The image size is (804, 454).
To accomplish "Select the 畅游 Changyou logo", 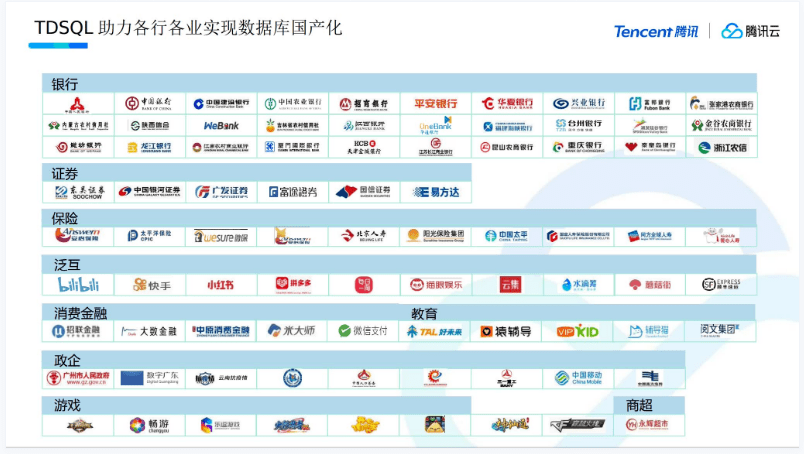I will click(149, 425).
